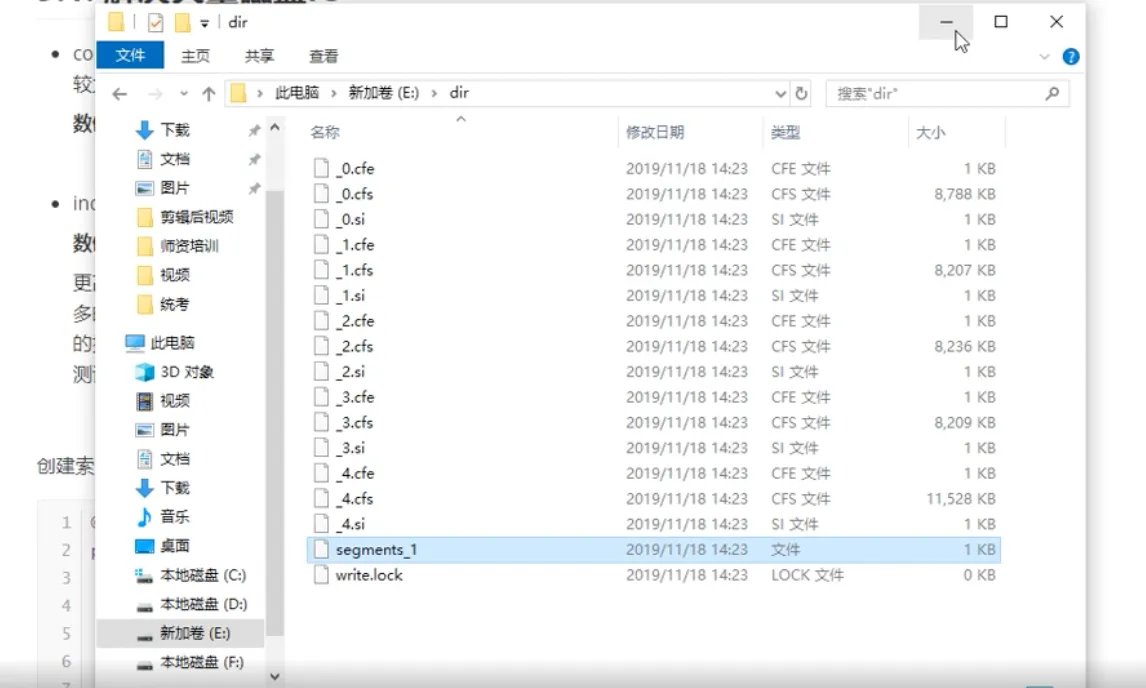Click the Back navigation arrow
Image resolution: width=1146 pixels, height=688 pixels.
(x=120, y=94)
